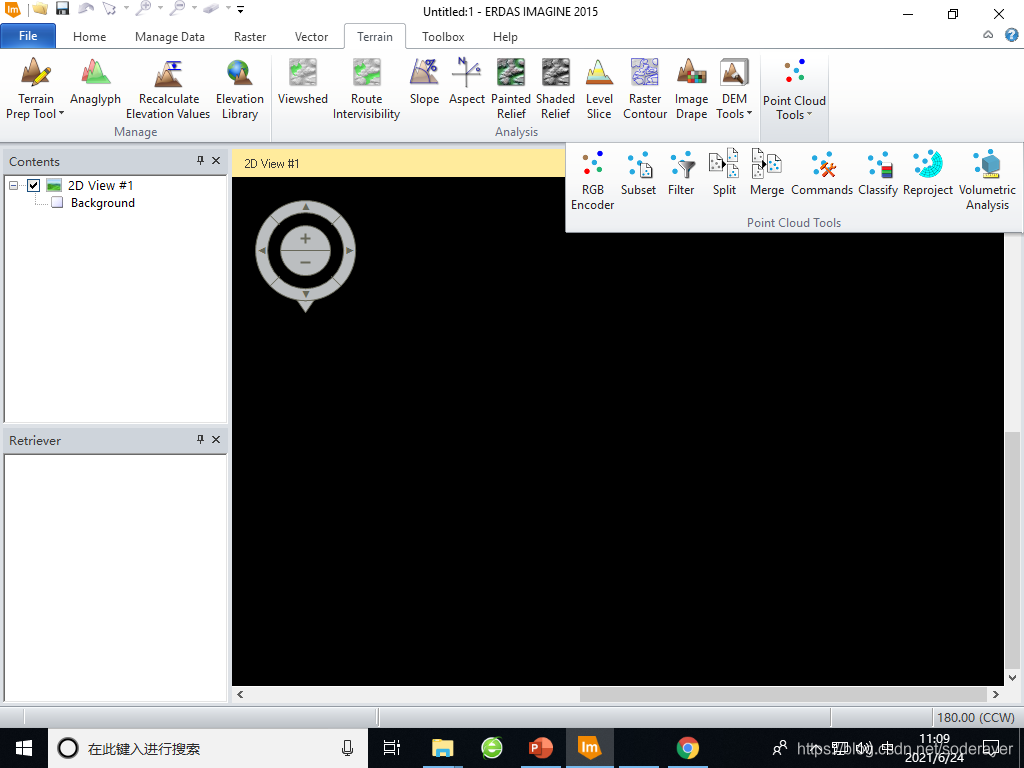This screenshot has width=1024, height=768.
Task: Select the point cloud Subset tool
Action: point(638,173)
